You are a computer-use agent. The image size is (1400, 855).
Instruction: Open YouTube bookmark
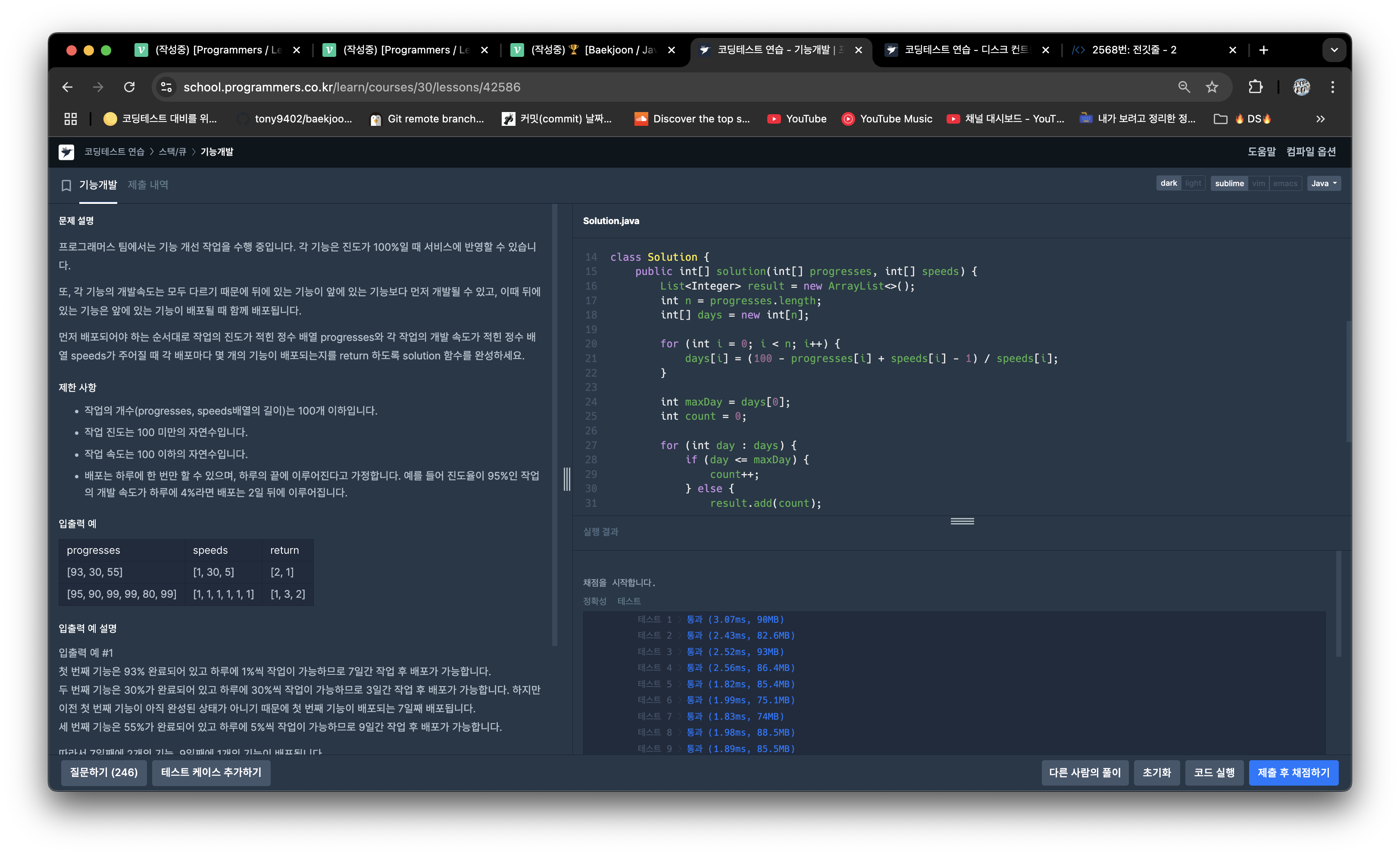[x=797, y=119]
